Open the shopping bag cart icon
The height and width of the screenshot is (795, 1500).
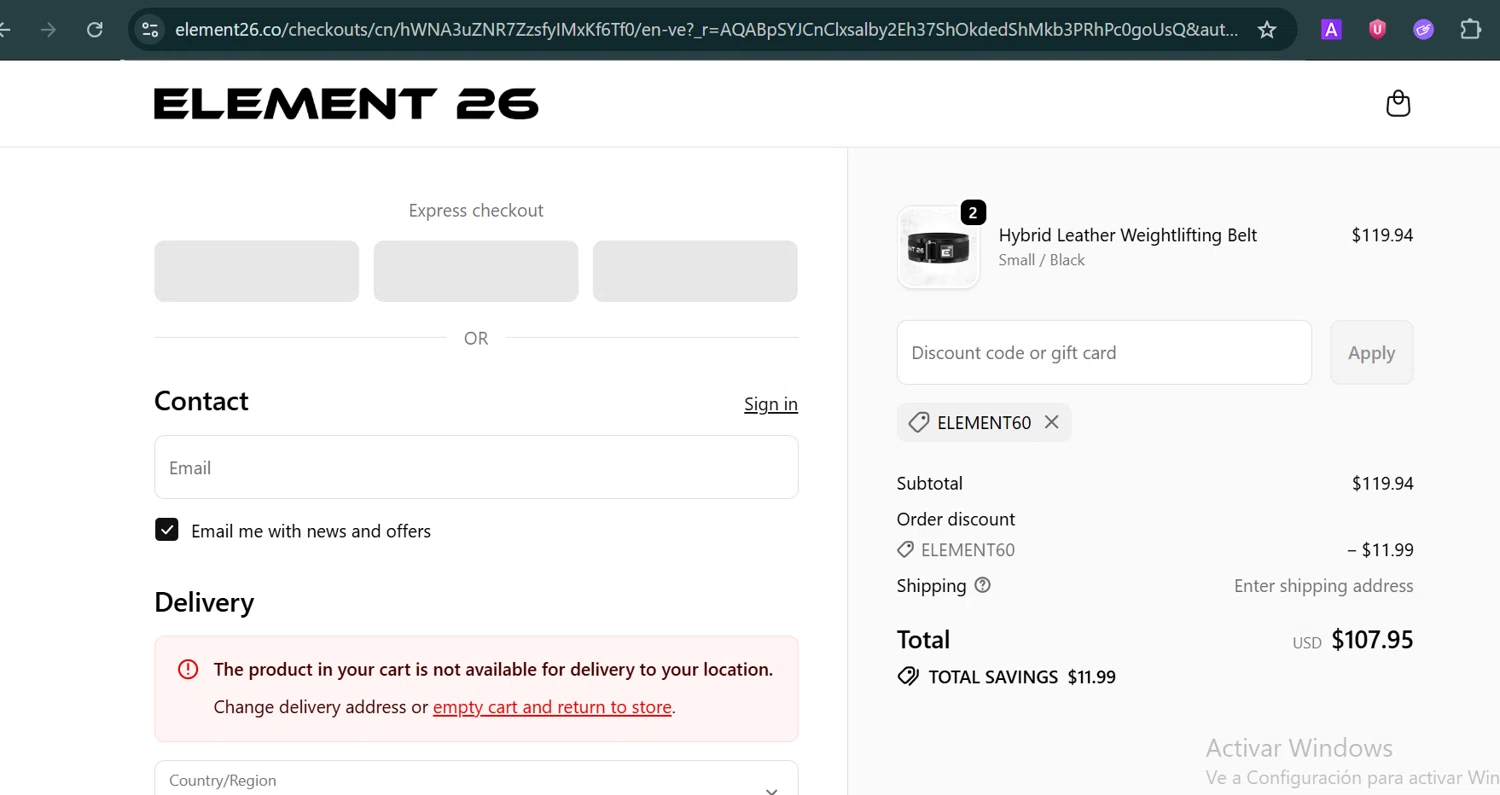[1398, 104]
